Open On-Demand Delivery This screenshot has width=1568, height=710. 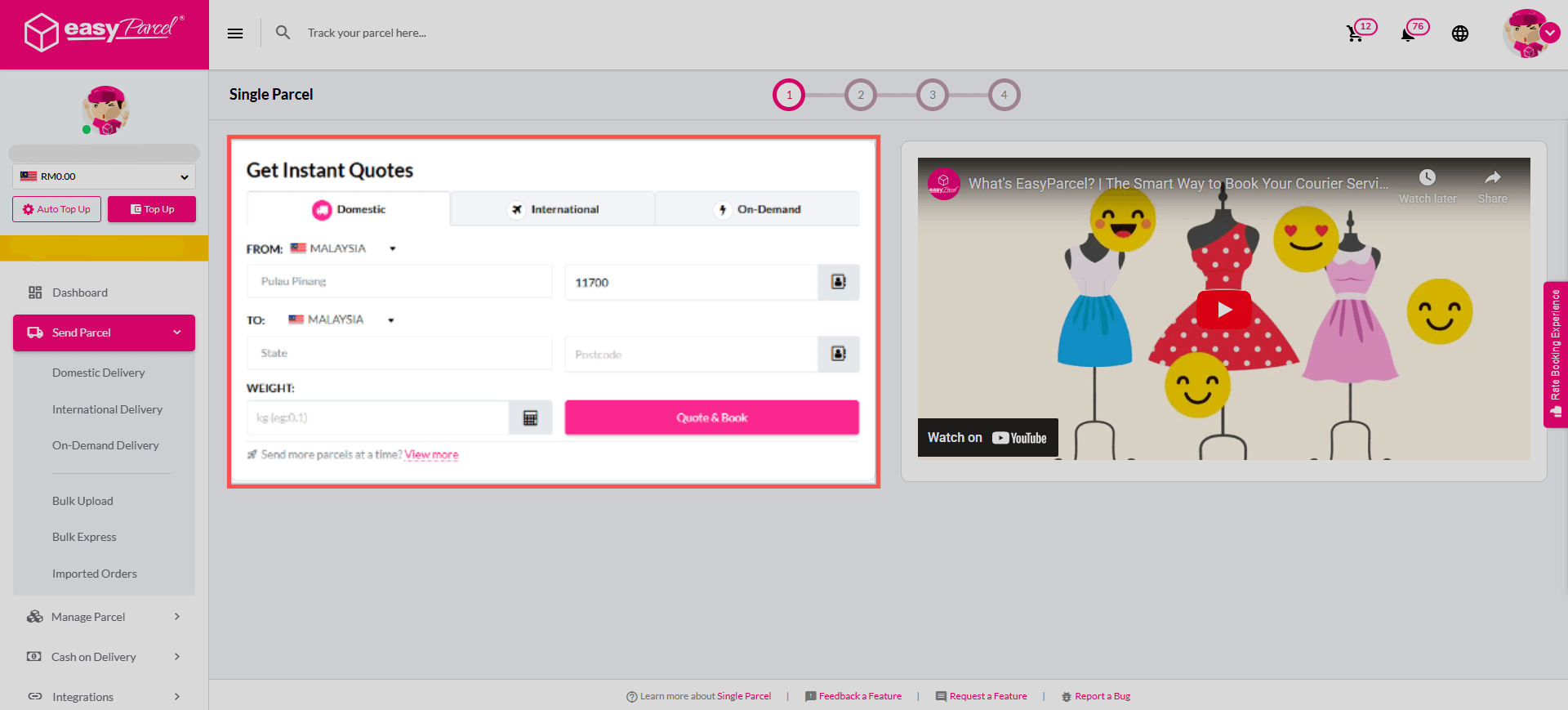105,445
